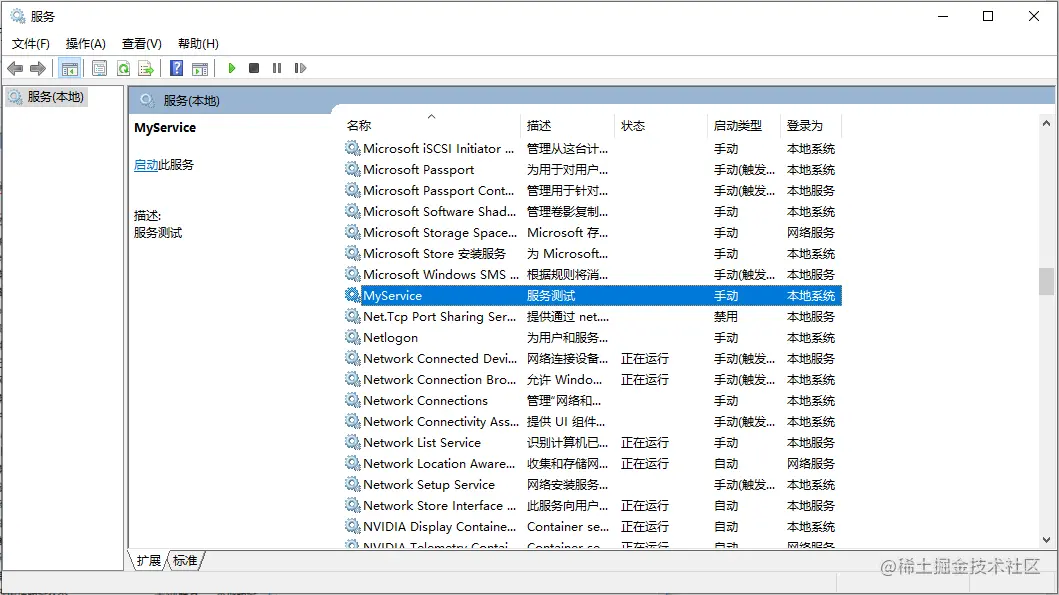Click the gear icon beside Netlogon
1059x595 pixels.
tap(352, 337)
